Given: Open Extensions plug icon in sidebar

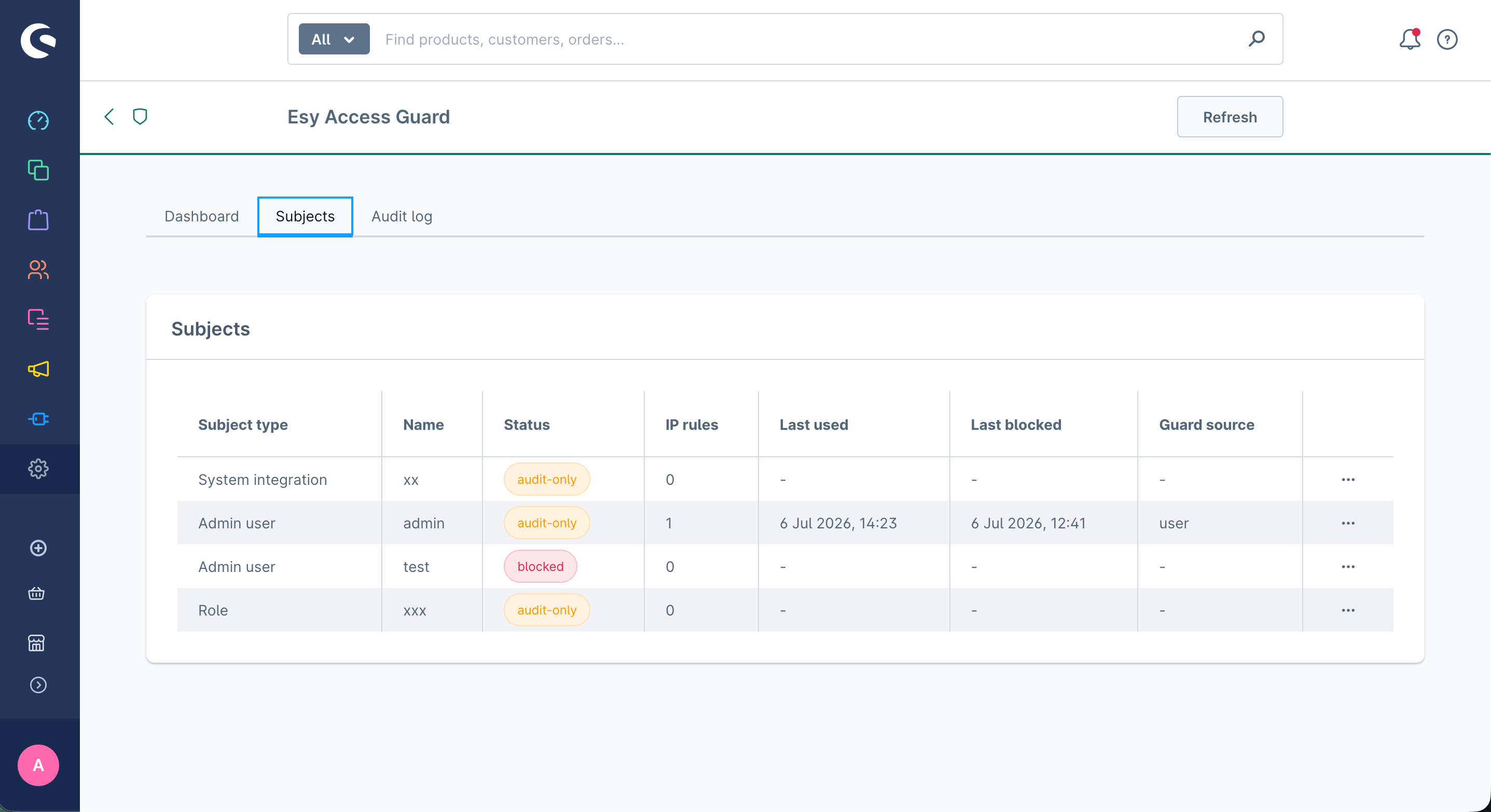Looking at the screenshot, I should tap(38, 419).
